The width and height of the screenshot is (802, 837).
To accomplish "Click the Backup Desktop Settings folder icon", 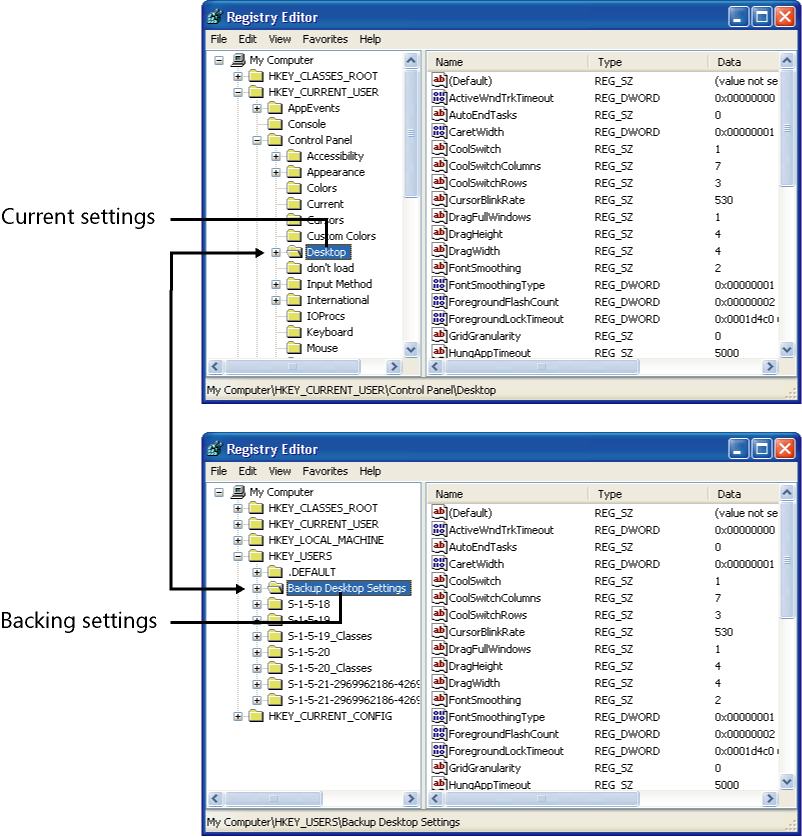I will point(275,588).
